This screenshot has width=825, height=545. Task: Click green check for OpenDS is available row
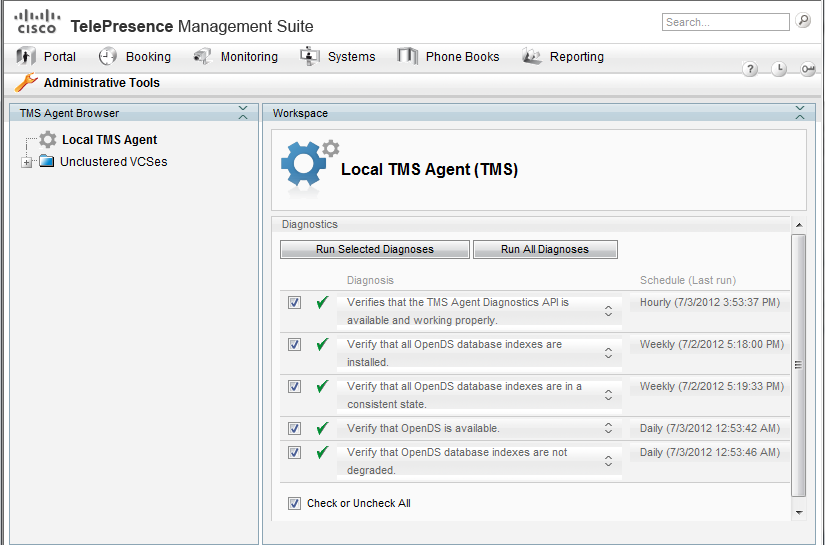[x=322, y=428]
